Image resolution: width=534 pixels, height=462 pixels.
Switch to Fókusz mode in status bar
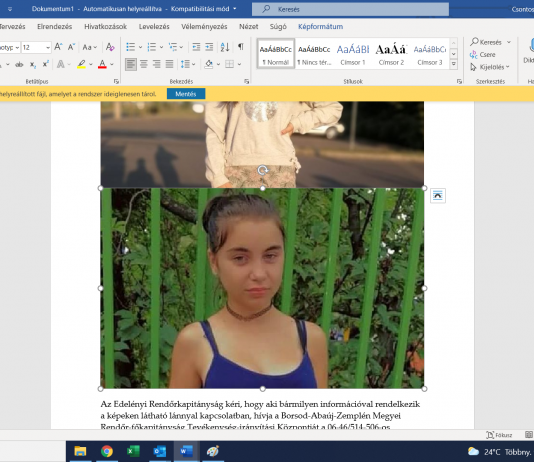click(499, 435)
